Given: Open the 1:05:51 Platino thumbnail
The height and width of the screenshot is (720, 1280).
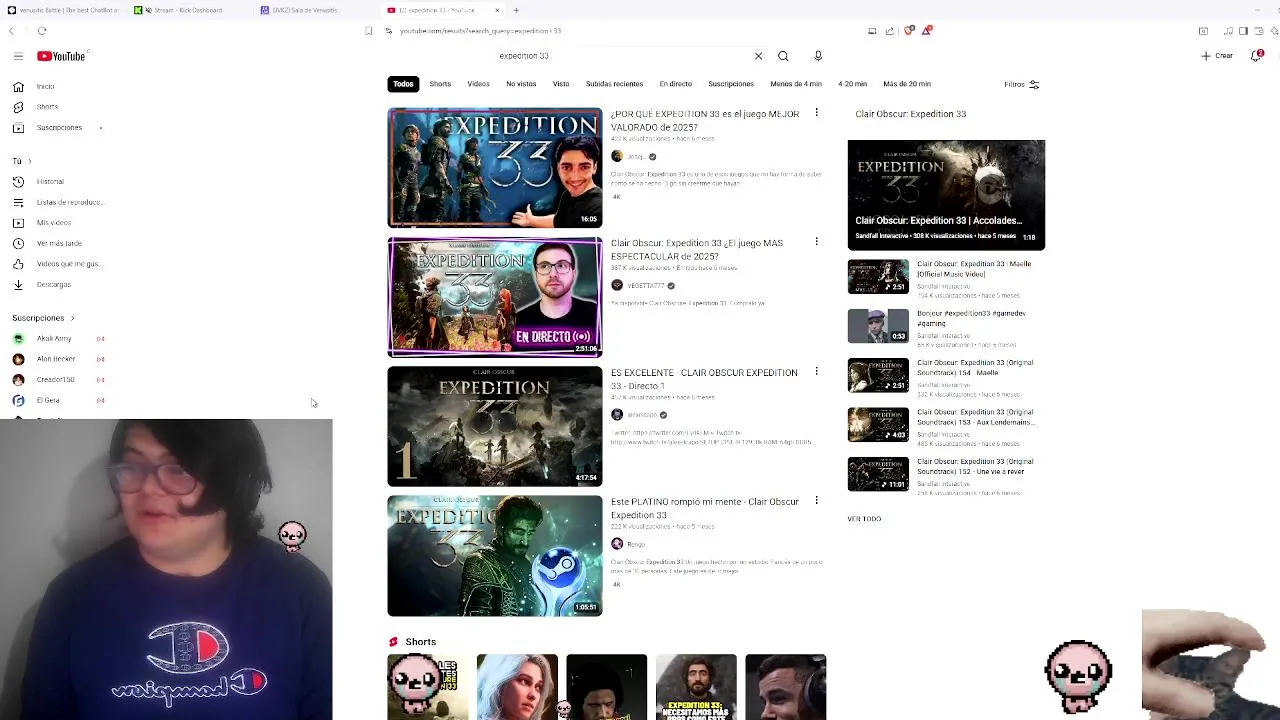Looking at the screenshot, I should (495, 556).
